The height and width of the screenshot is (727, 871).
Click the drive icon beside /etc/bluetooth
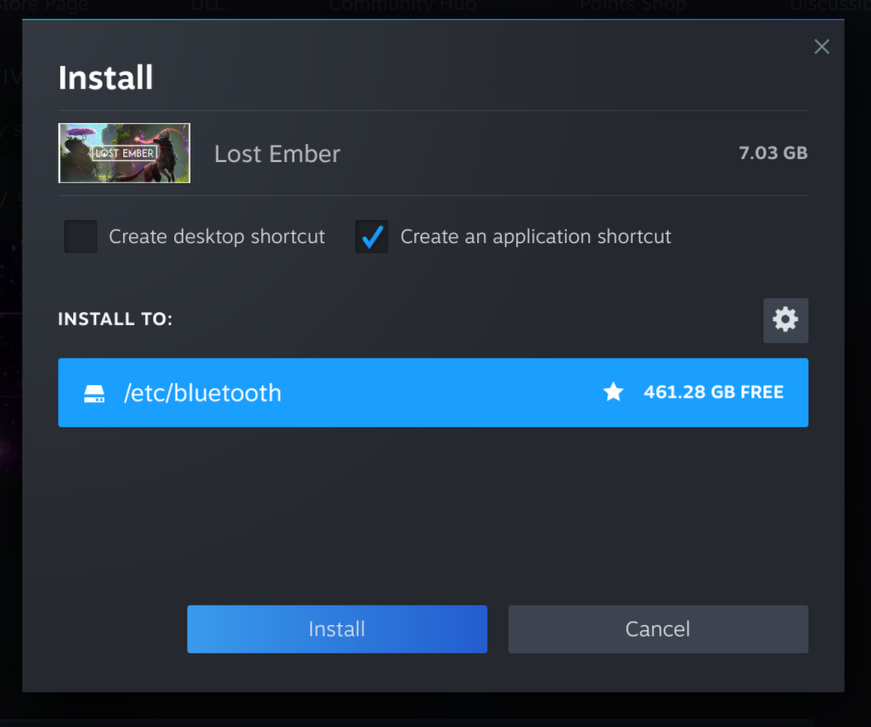94,393
